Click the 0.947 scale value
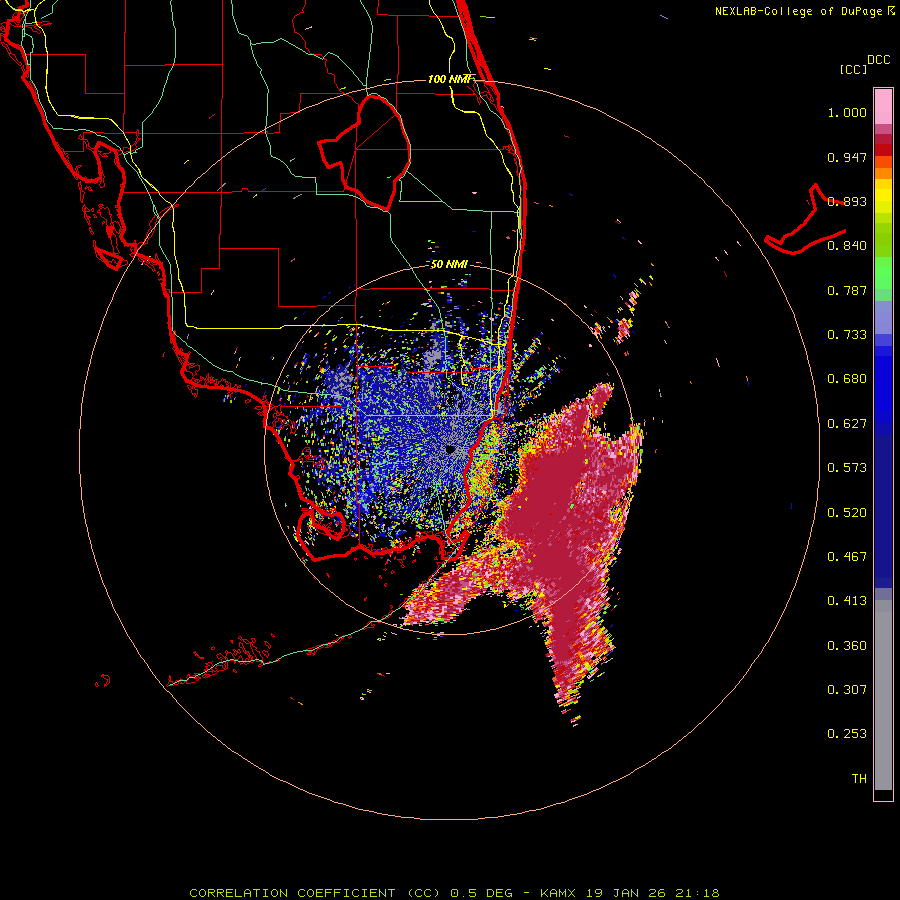900x900 pixels. pyautogui.click(x=847, y=157)
